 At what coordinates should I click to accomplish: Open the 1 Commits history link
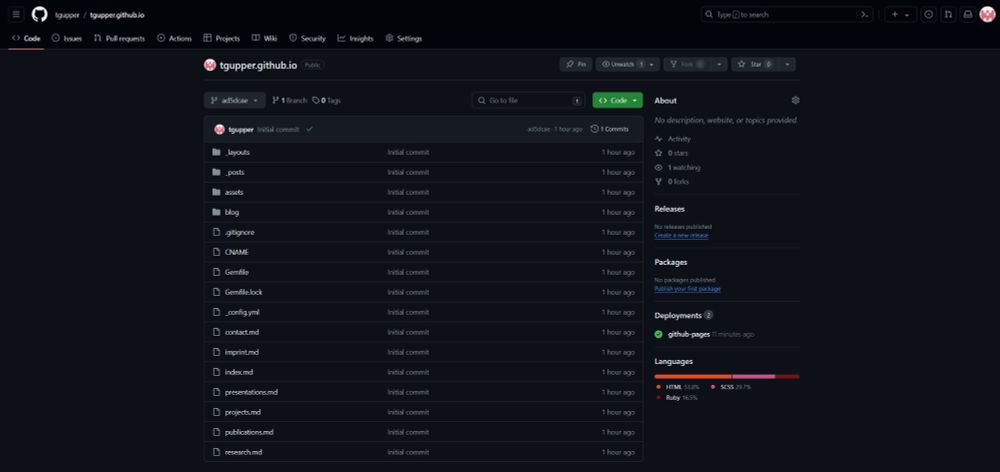coord(610,129)
